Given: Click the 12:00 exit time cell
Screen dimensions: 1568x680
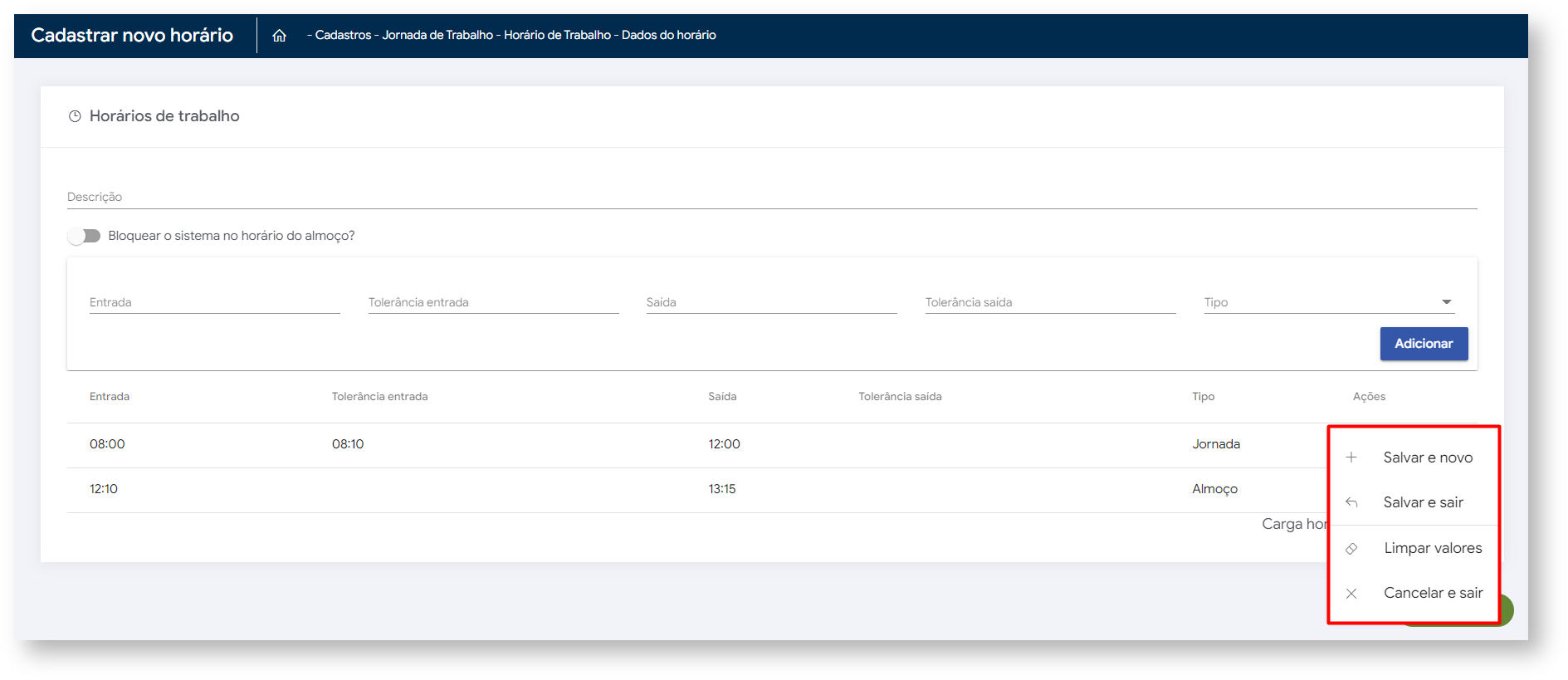Looking at the screenshot, I should click(724, 444).
